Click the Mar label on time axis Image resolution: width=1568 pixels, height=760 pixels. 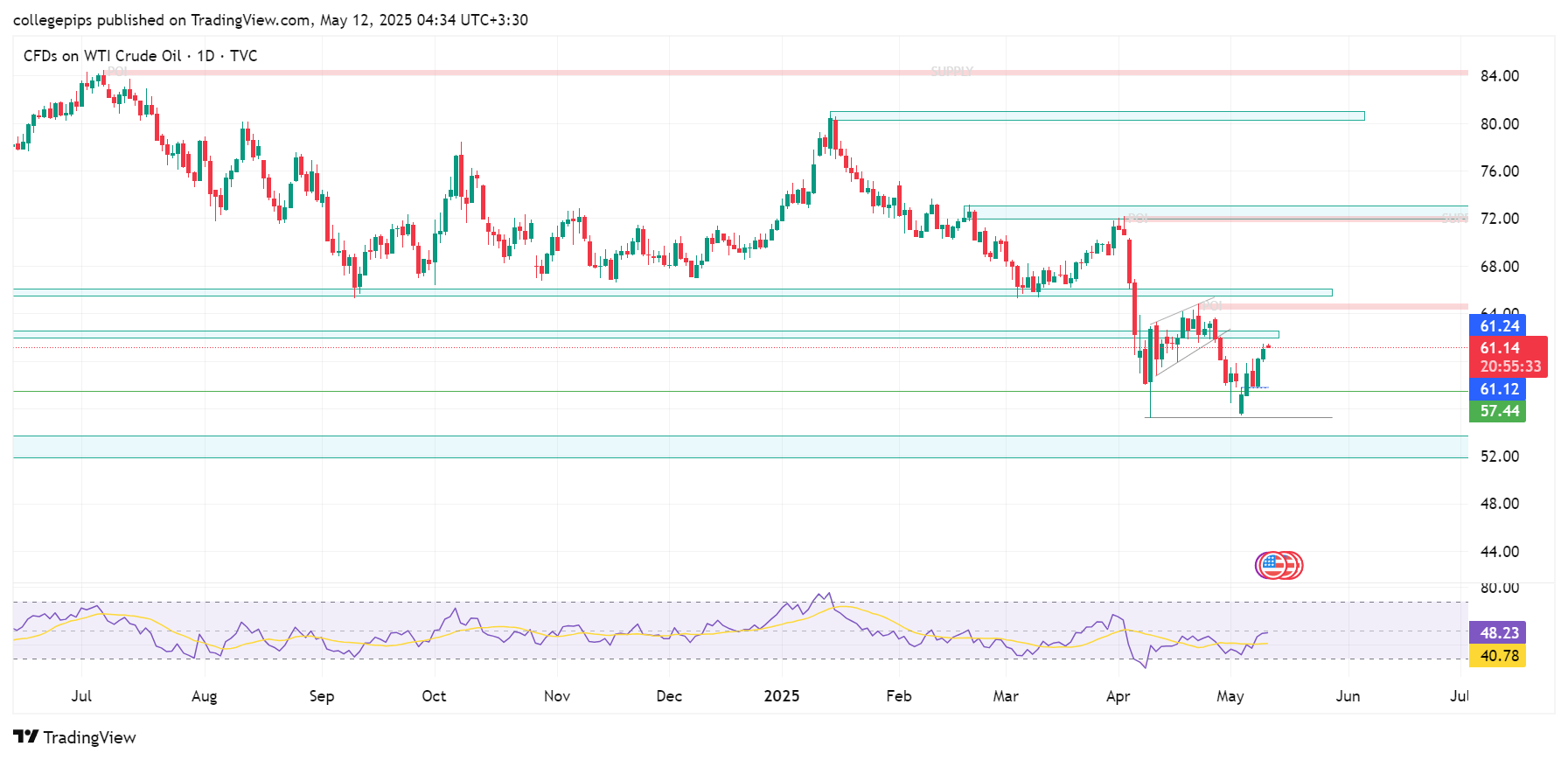(x=1006, y=696)
